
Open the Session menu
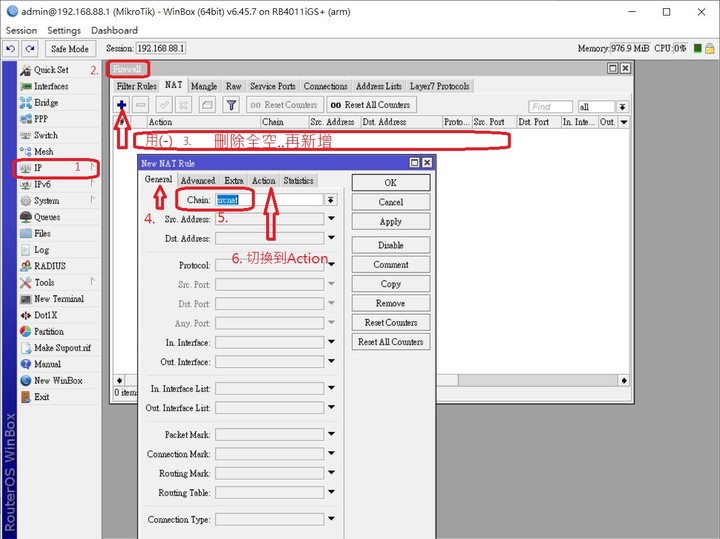pos(21,30)
